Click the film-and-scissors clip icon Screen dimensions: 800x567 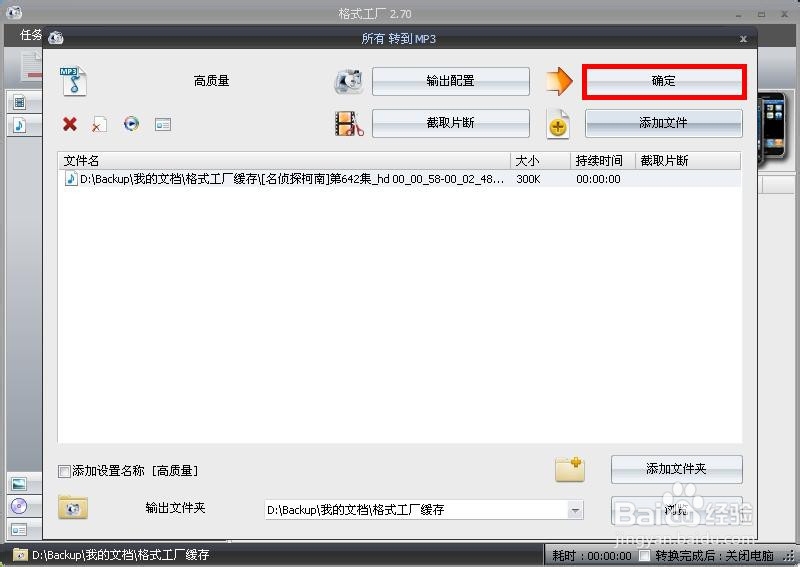(349, 124)
